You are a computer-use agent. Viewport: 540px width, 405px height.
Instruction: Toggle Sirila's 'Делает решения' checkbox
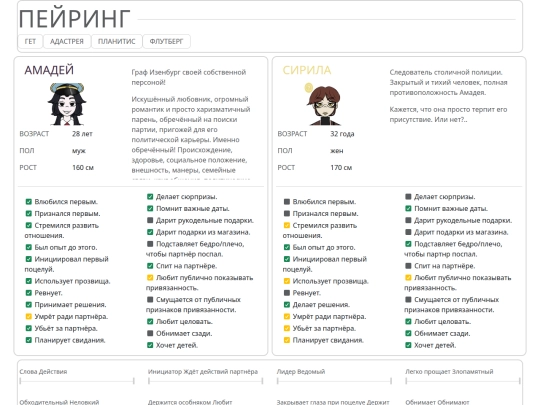tap(287, 304)
